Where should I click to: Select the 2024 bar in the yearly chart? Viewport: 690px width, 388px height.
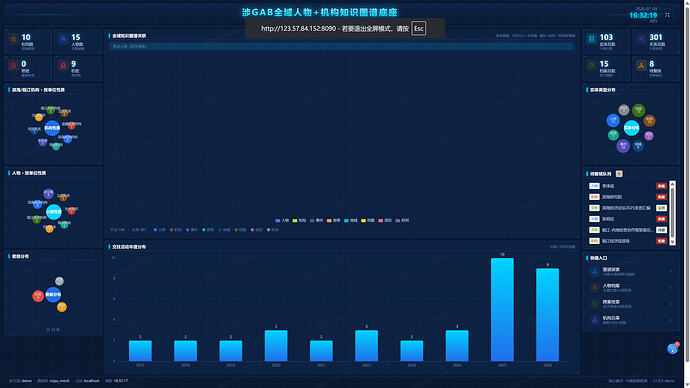(x=457, y=346)
